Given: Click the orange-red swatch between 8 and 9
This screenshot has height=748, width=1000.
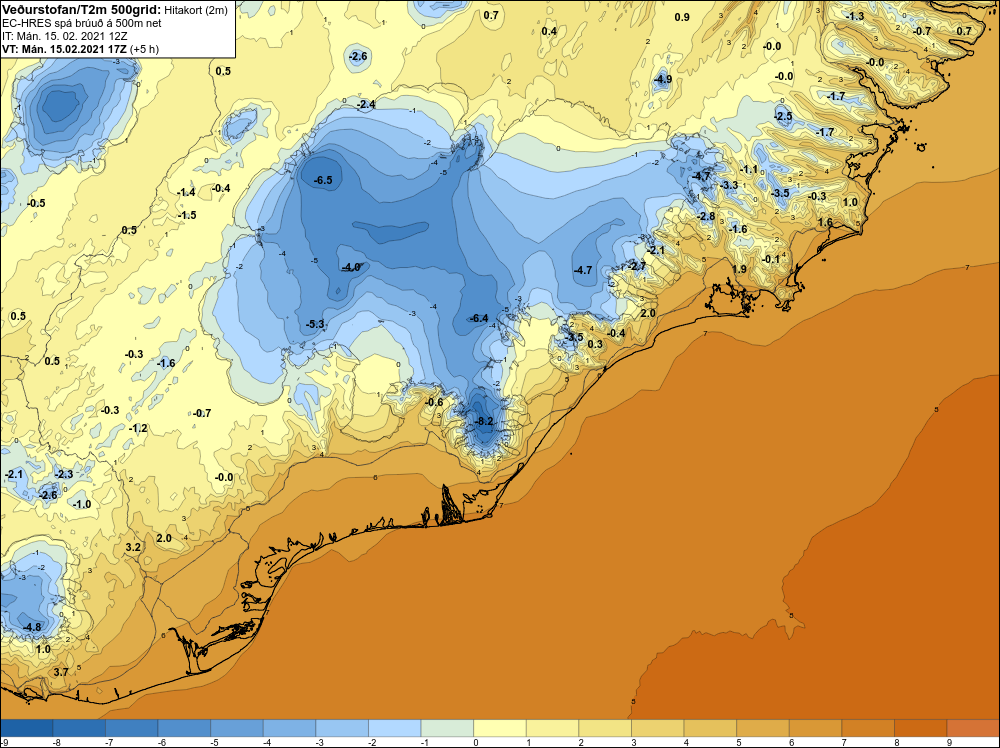Looking at the screenshot, I should tap(921, 728).
